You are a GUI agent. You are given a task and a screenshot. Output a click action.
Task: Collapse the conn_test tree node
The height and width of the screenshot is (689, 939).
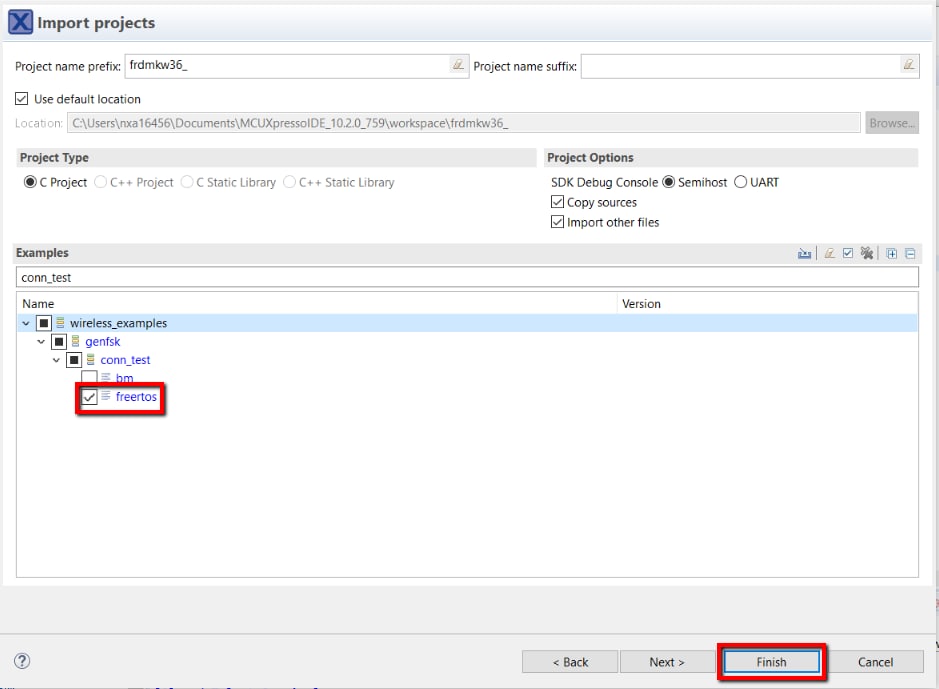coord(57,360)
